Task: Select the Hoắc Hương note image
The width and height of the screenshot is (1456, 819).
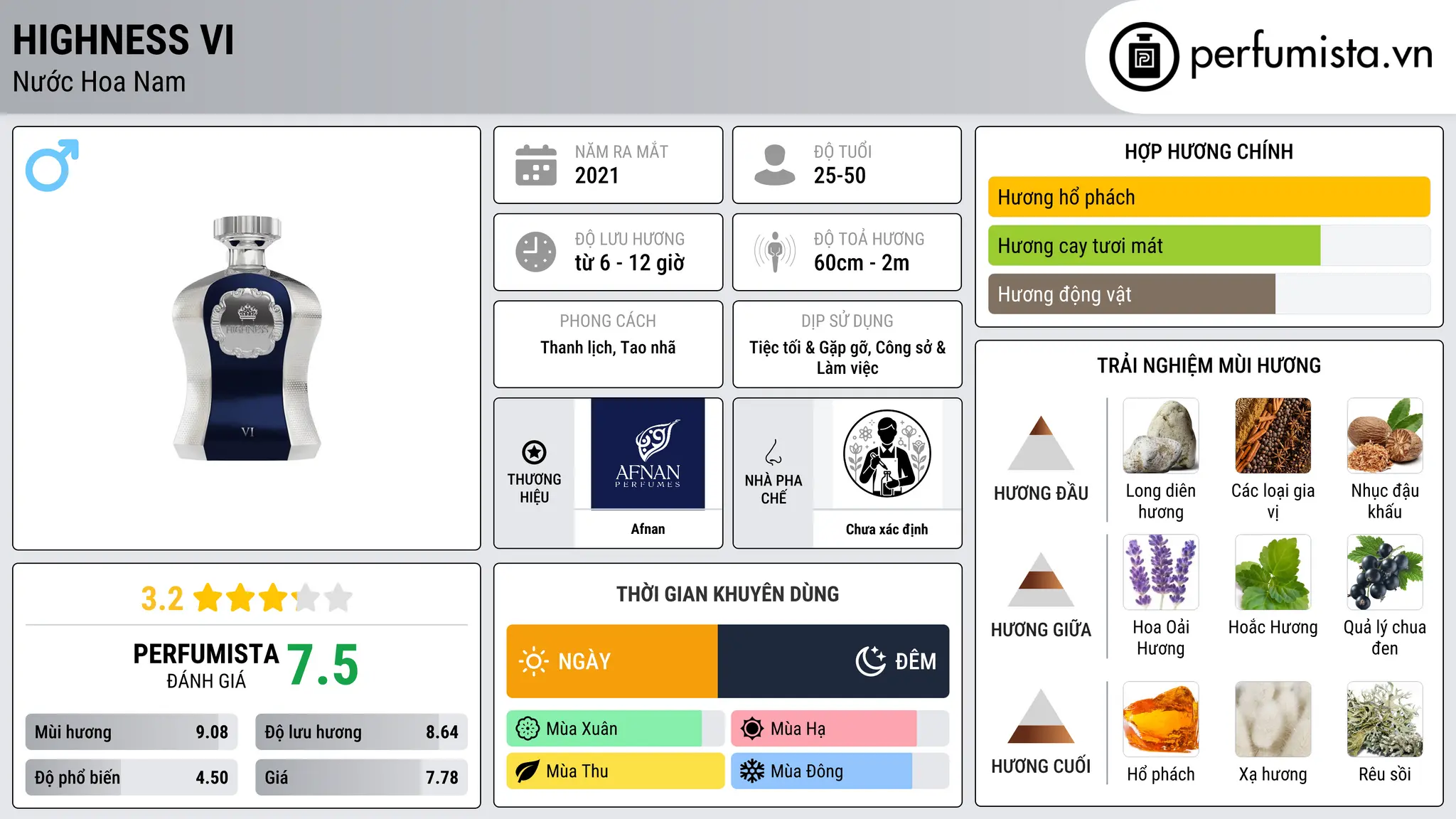Action: tap(1273, 572)
